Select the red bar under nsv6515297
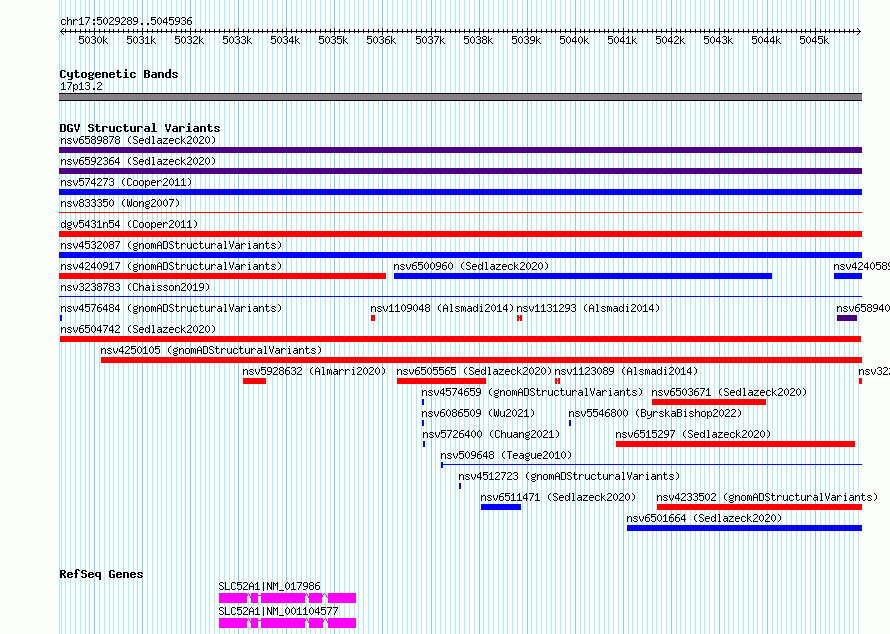The width and height of the screenshot is (890, 634). tap(736, 444)
